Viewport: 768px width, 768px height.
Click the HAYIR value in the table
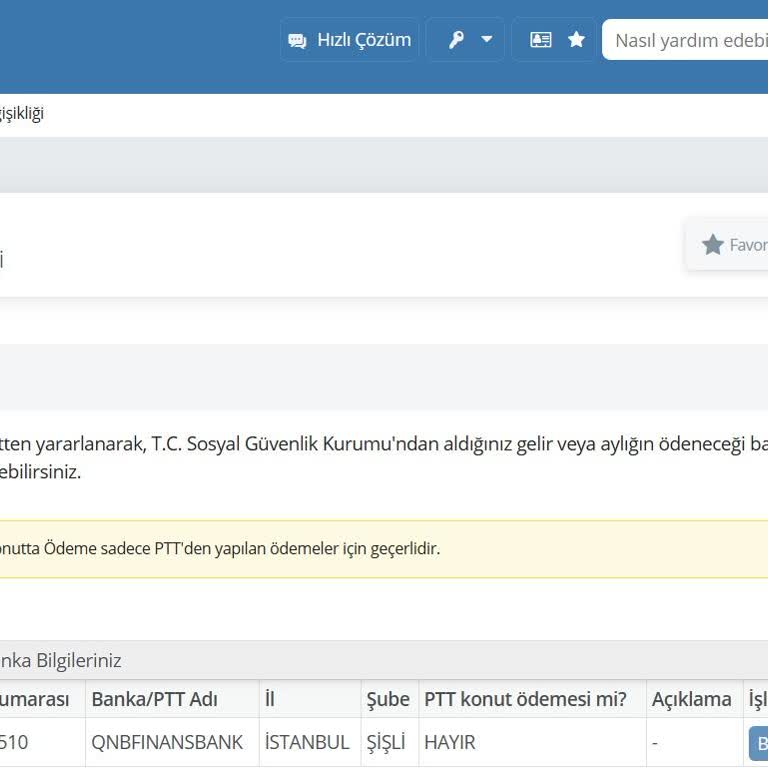click(450, 743)
